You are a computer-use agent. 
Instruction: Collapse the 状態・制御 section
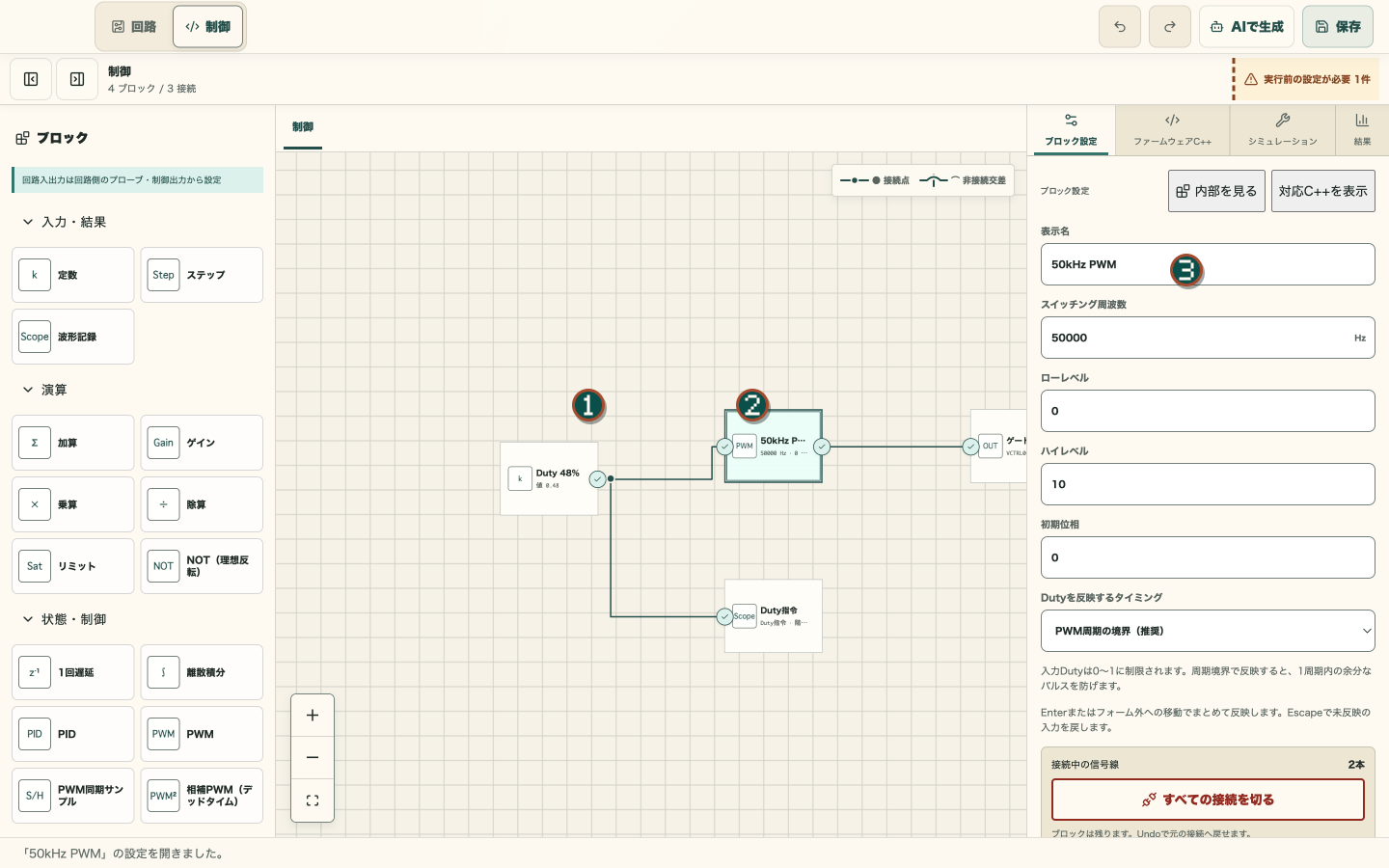64,619
